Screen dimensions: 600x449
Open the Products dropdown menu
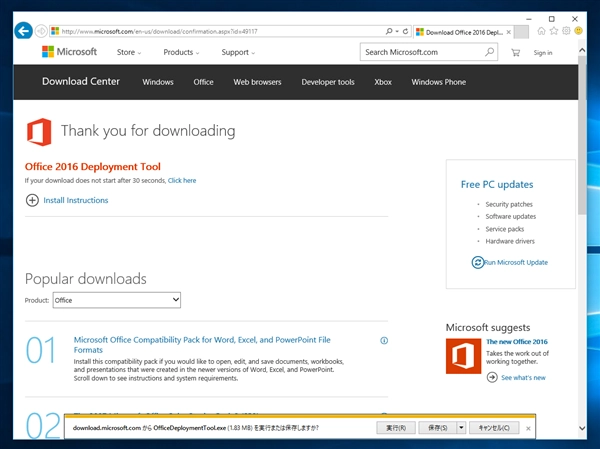pos(181,52)
